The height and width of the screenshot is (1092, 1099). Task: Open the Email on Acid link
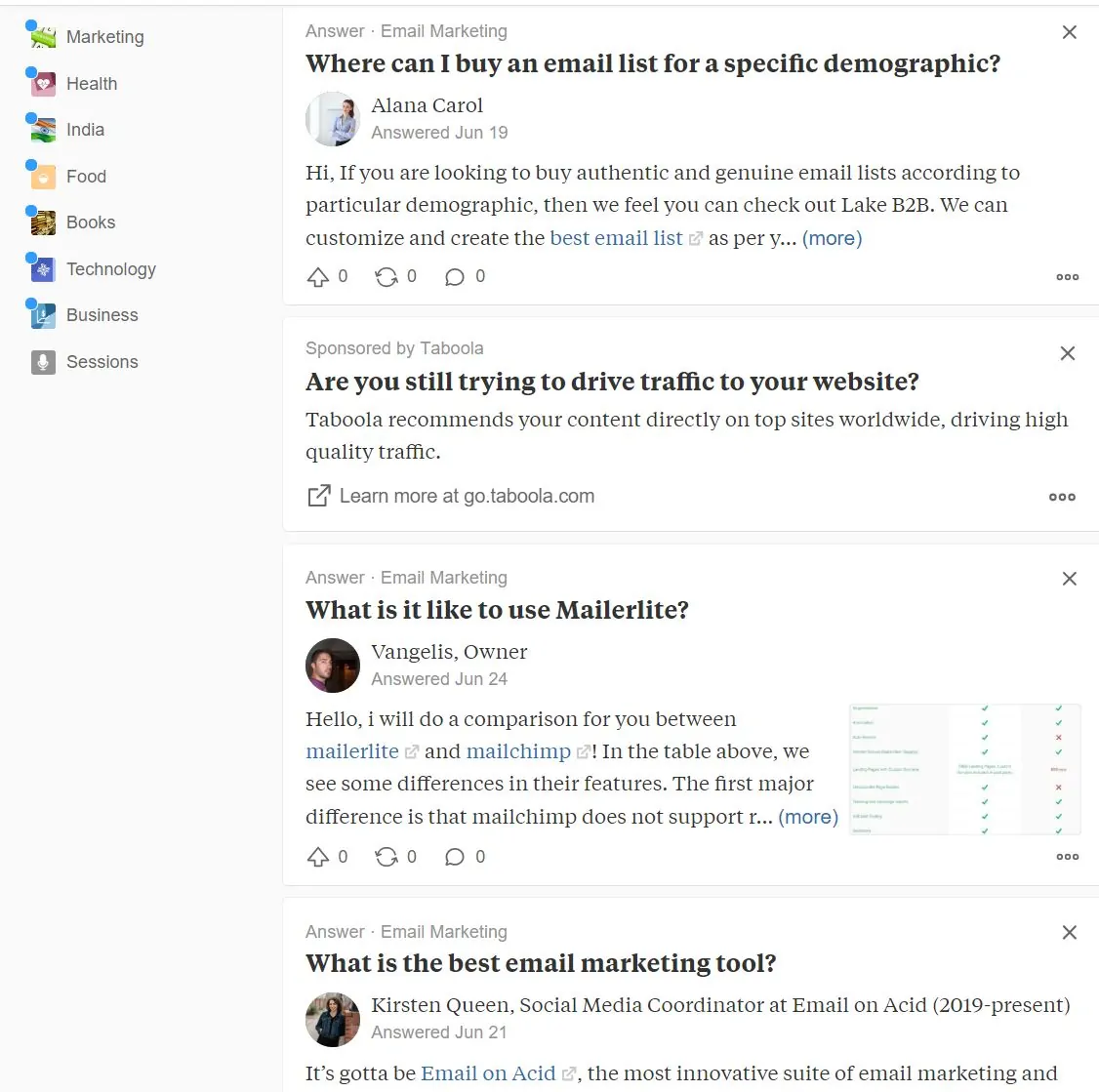pos(488,1072)
